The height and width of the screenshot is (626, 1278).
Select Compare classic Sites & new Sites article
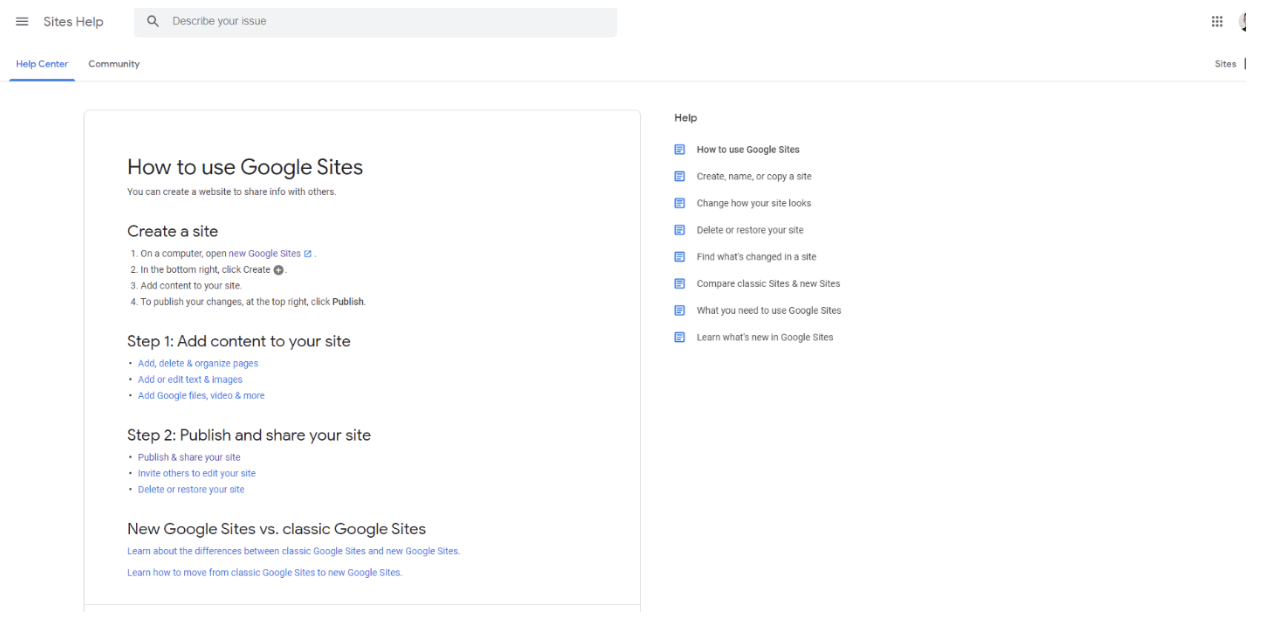[768, 284]
